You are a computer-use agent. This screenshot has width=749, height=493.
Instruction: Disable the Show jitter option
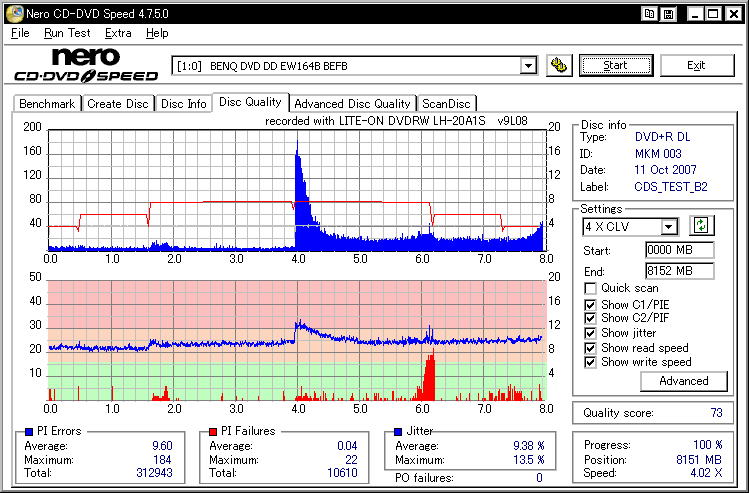pyautogui.click(x=590, y=333)
